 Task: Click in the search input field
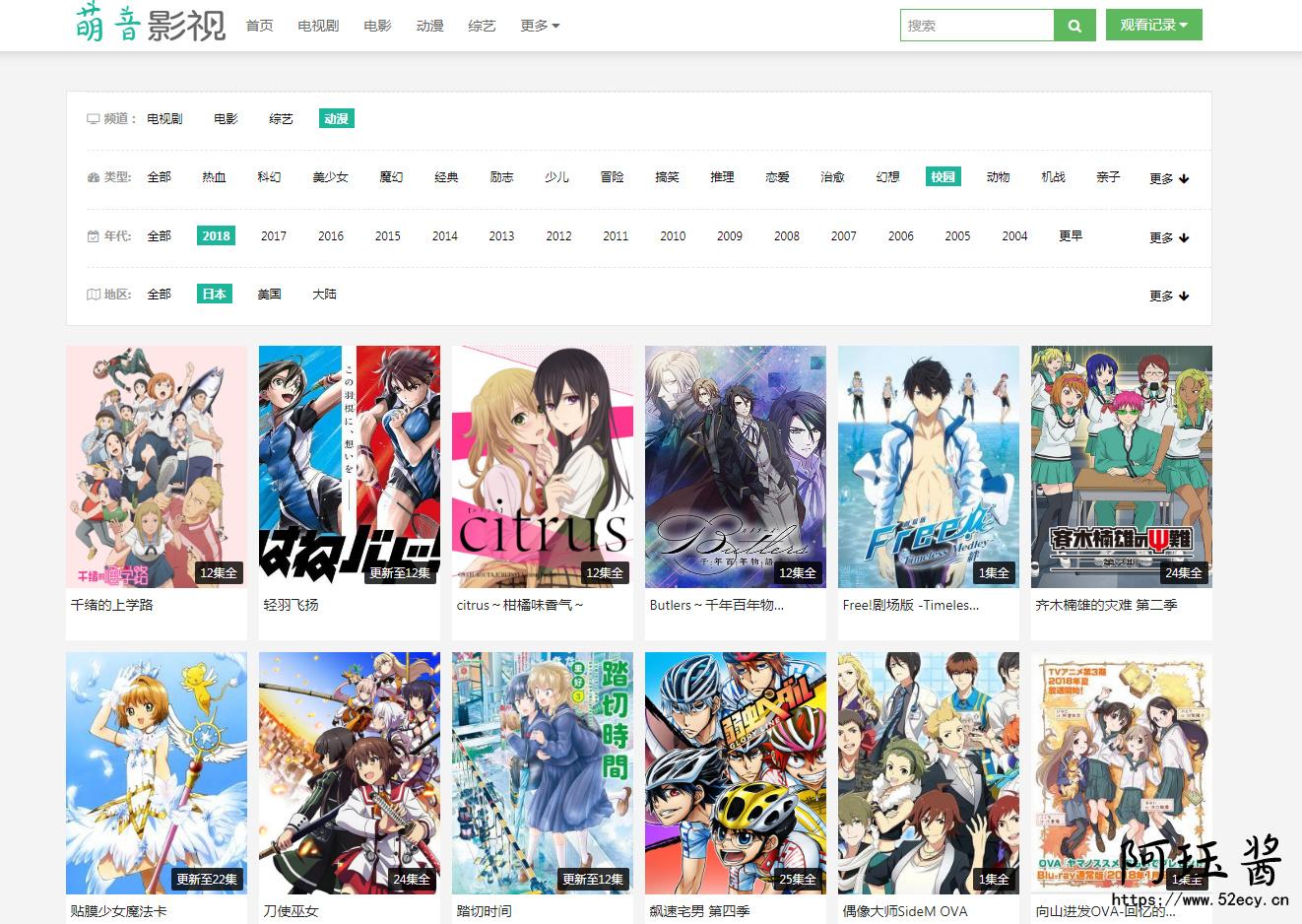976,26
